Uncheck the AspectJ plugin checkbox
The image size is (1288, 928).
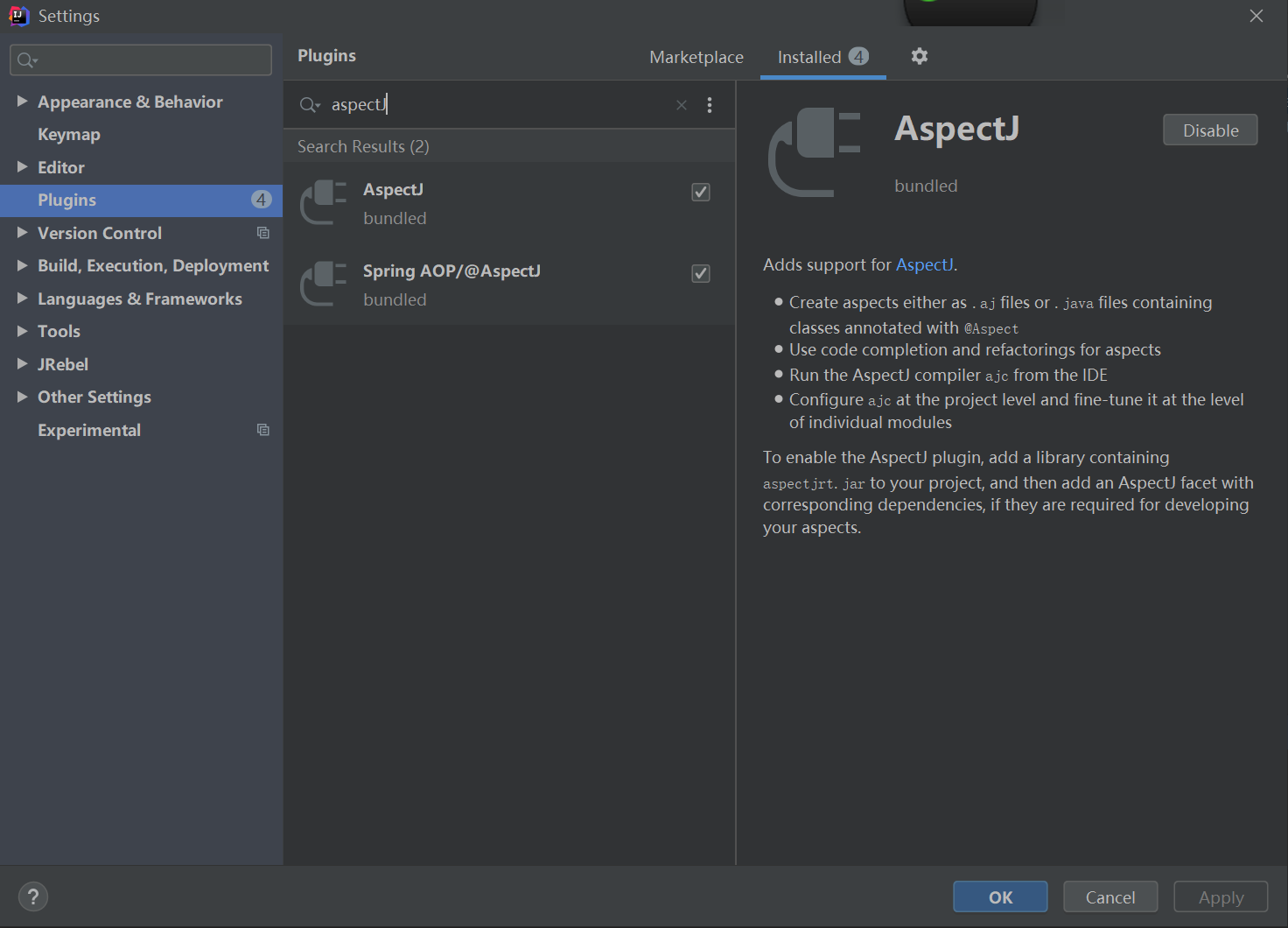[701, 192]
